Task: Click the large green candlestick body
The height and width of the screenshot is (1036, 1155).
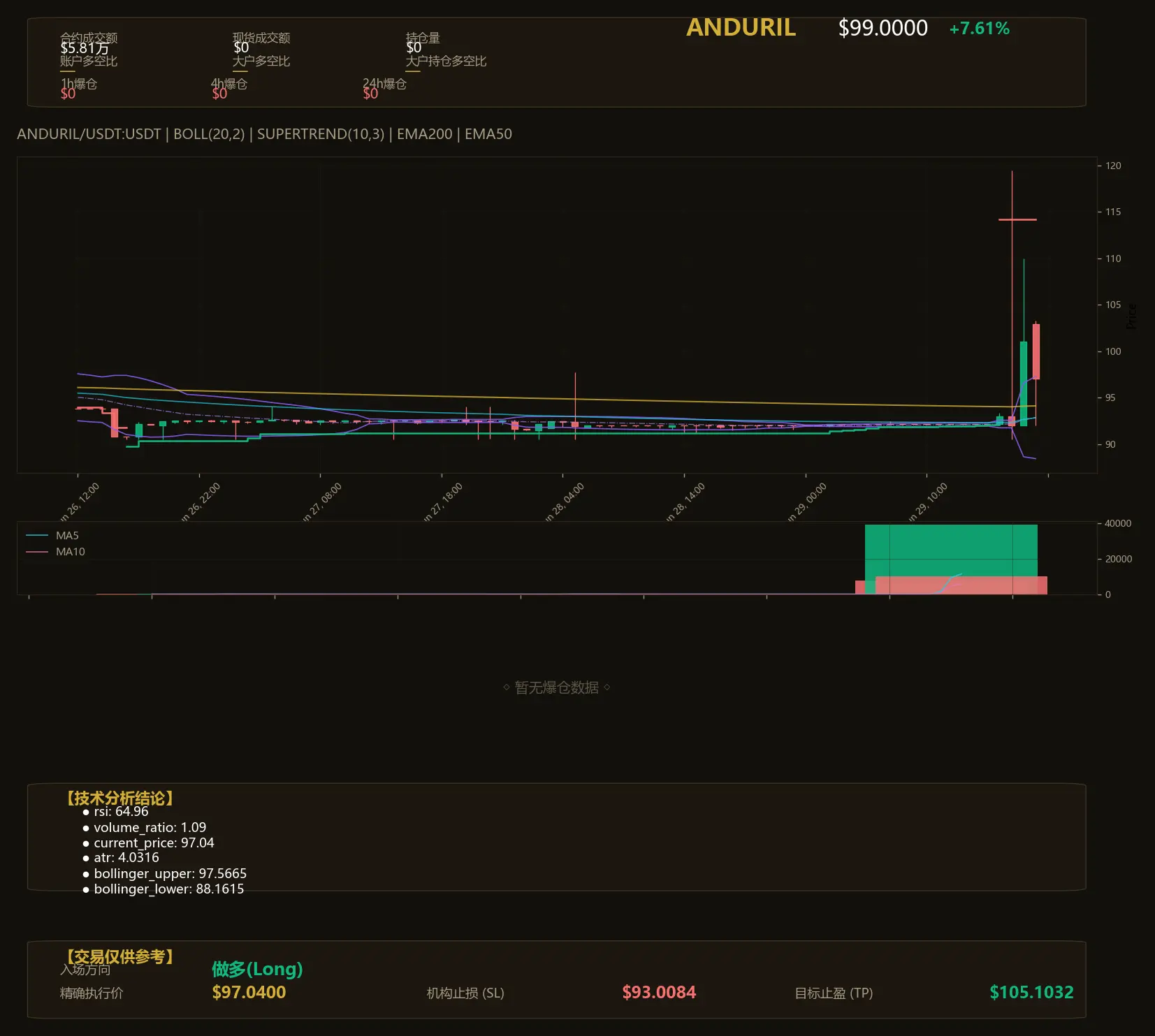Action: click(x=1024, y=384)
